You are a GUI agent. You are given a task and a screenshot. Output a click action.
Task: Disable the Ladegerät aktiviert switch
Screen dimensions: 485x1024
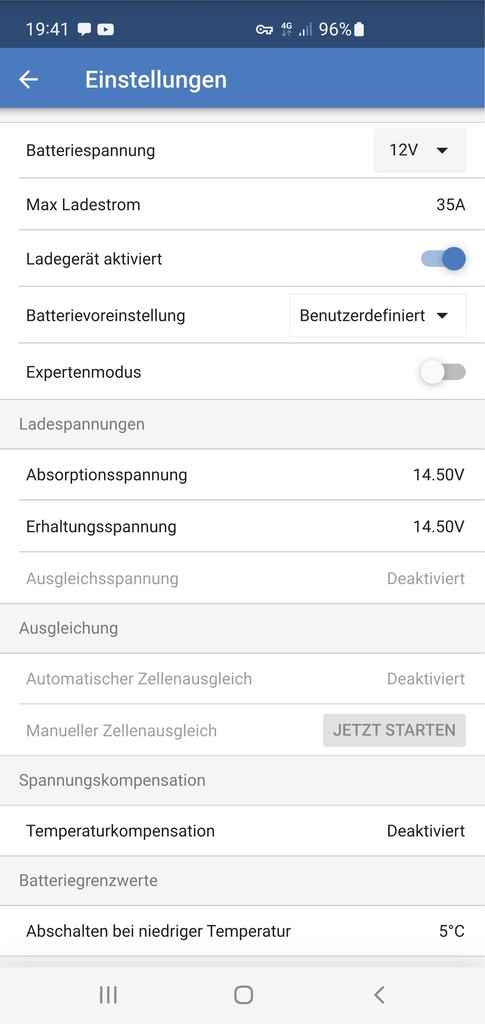(443, 259)
